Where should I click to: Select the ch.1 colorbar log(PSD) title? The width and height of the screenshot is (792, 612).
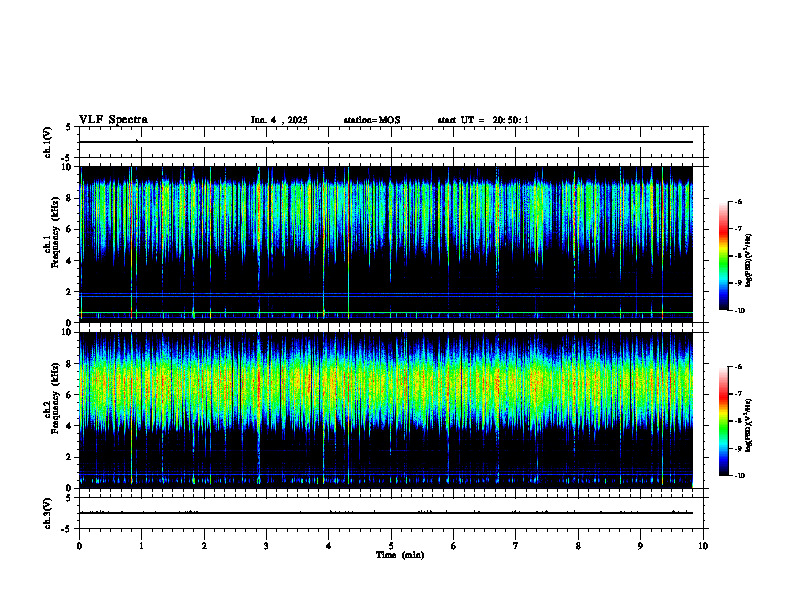click(x=749, y=260)
